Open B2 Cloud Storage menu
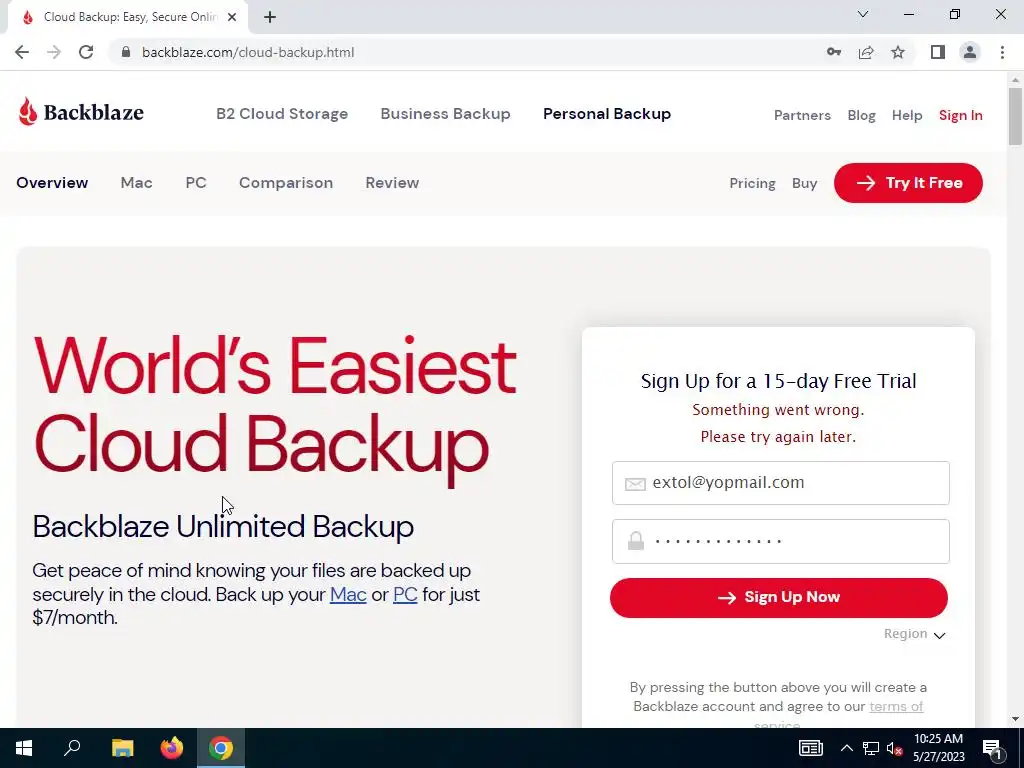 (x=282, y=114)
